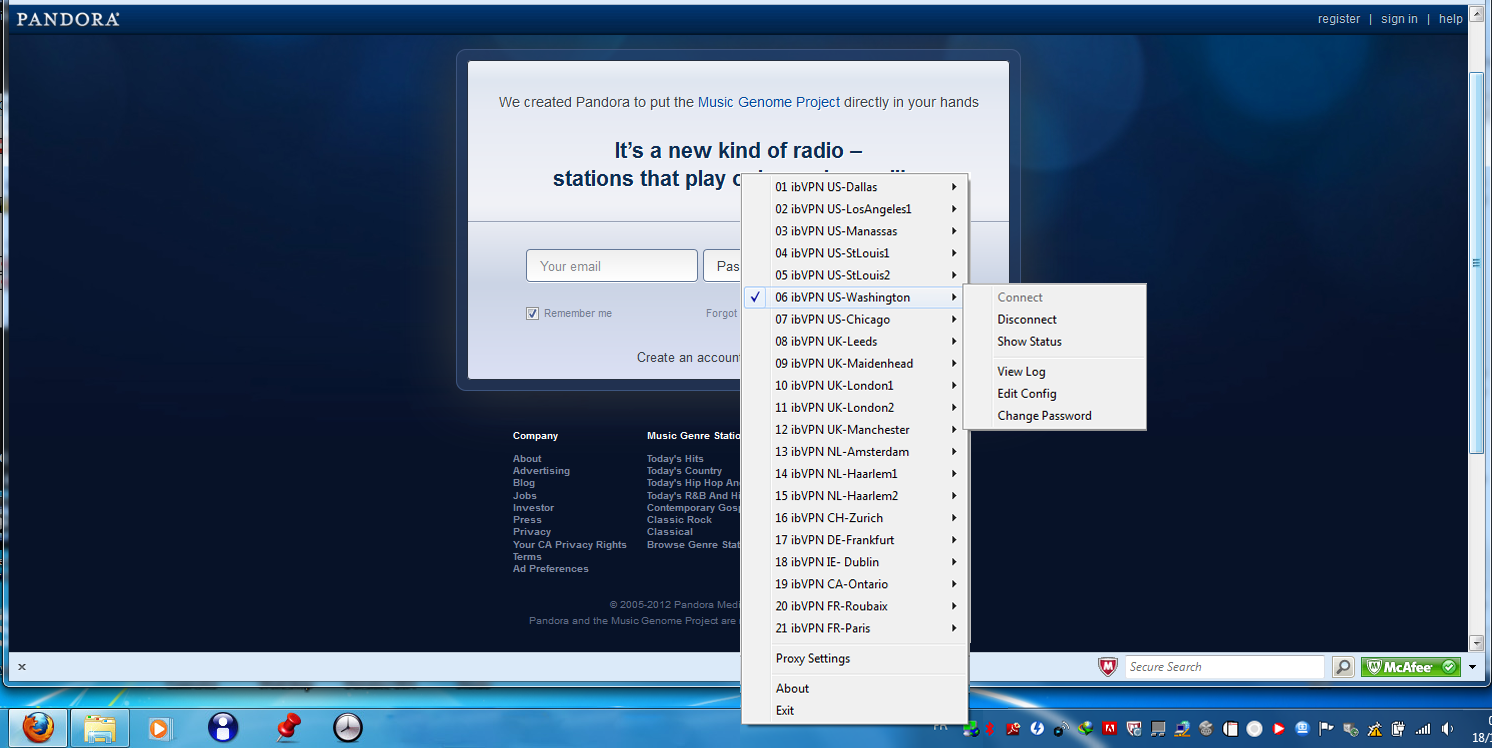Open the Classic Rock genre link
This screenshot has height=748, width=1492.
coord(680,520)
